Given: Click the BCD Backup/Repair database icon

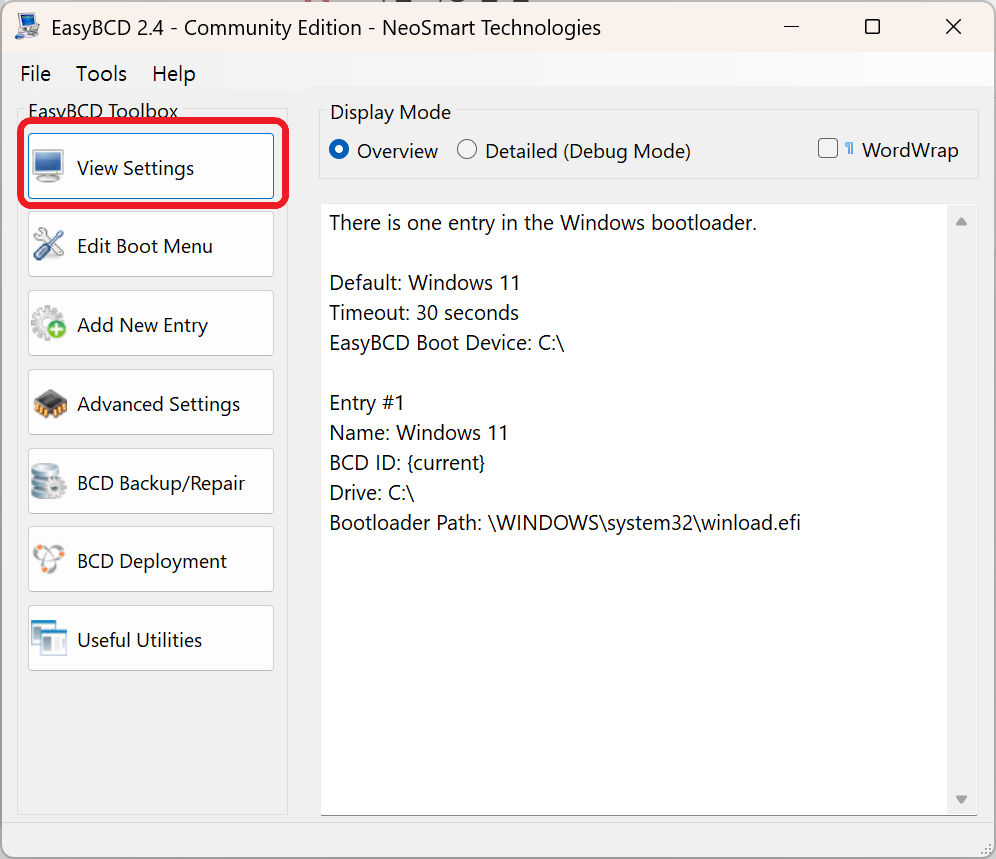Looking at the screenshot, I should [x=49, y=482].
